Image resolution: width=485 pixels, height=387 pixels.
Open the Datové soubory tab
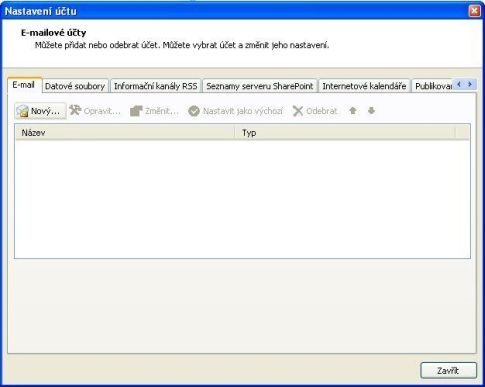coord(75,86)
